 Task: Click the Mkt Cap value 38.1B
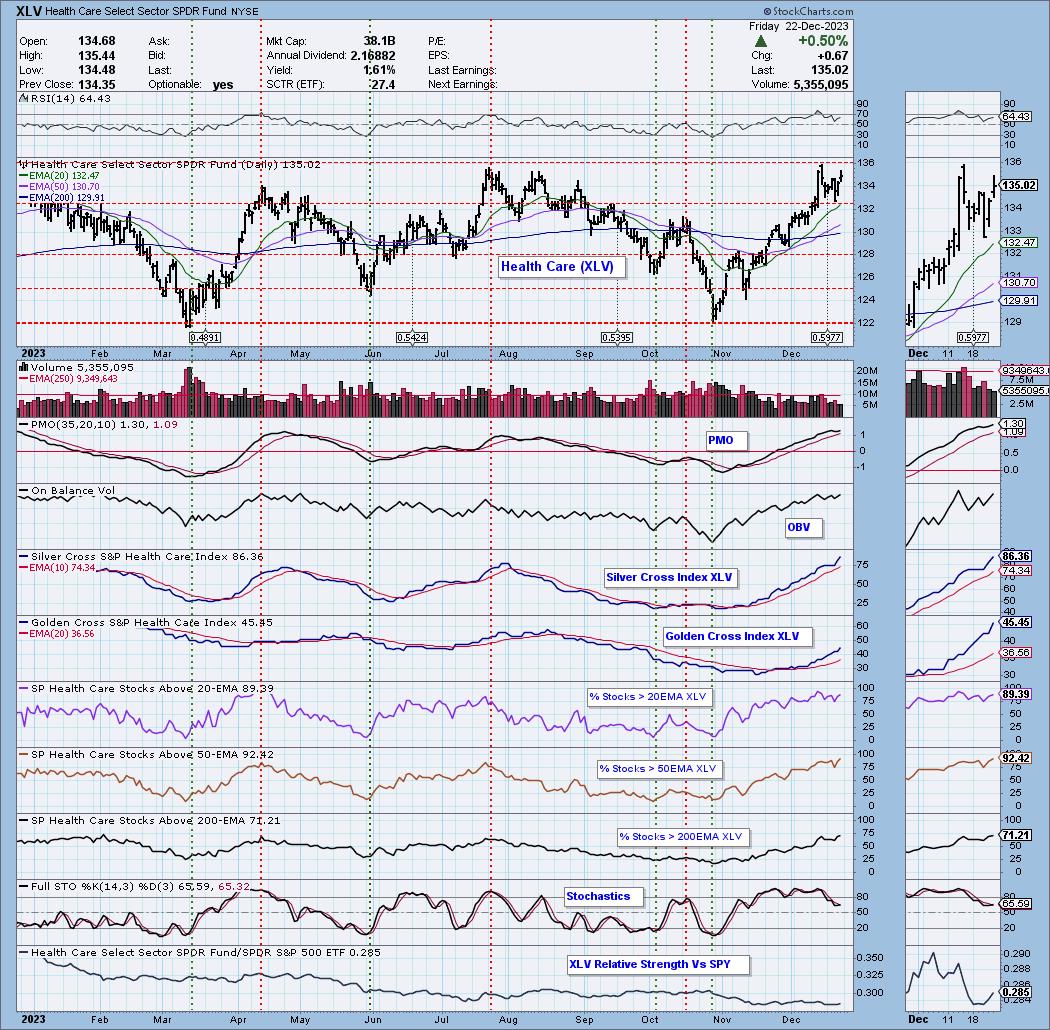tap(379, 42)
